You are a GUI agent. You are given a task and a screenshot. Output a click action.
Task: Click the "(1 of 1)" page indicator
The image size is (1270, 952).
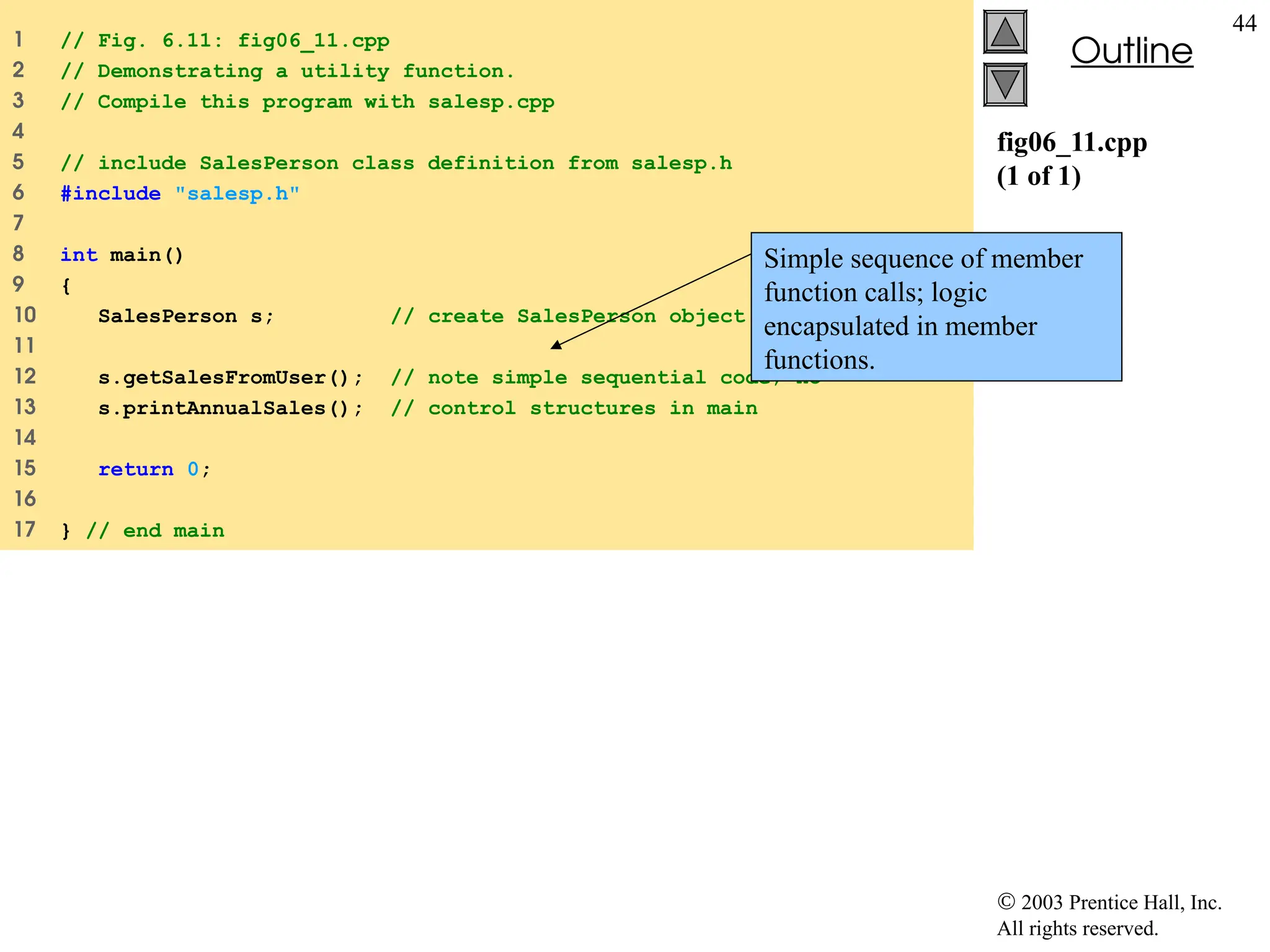pos(1039,177)
